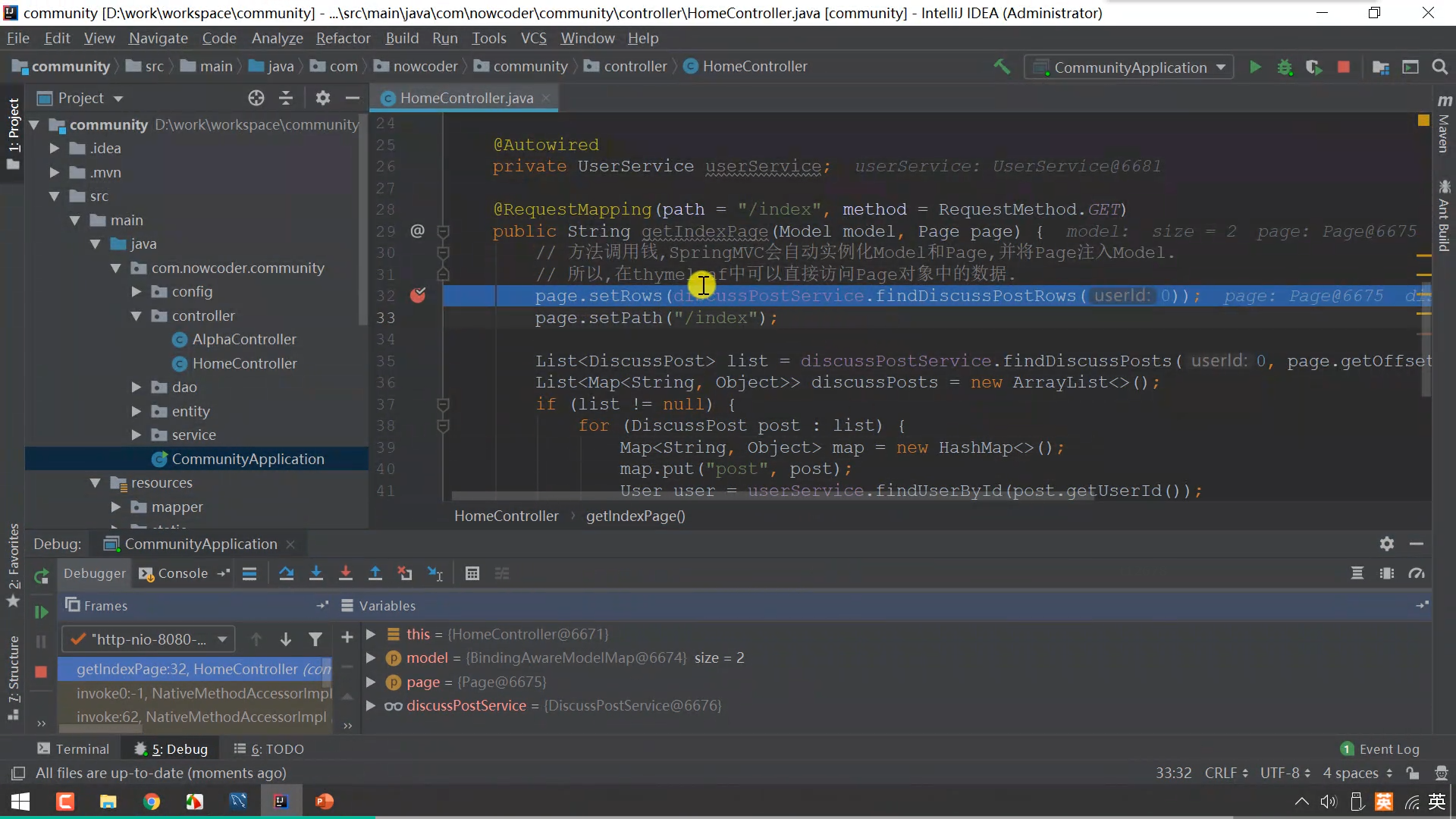Click the Evaluate Expression calculator icon
This screenshot has height=819, width=1456.
(472, 574)
